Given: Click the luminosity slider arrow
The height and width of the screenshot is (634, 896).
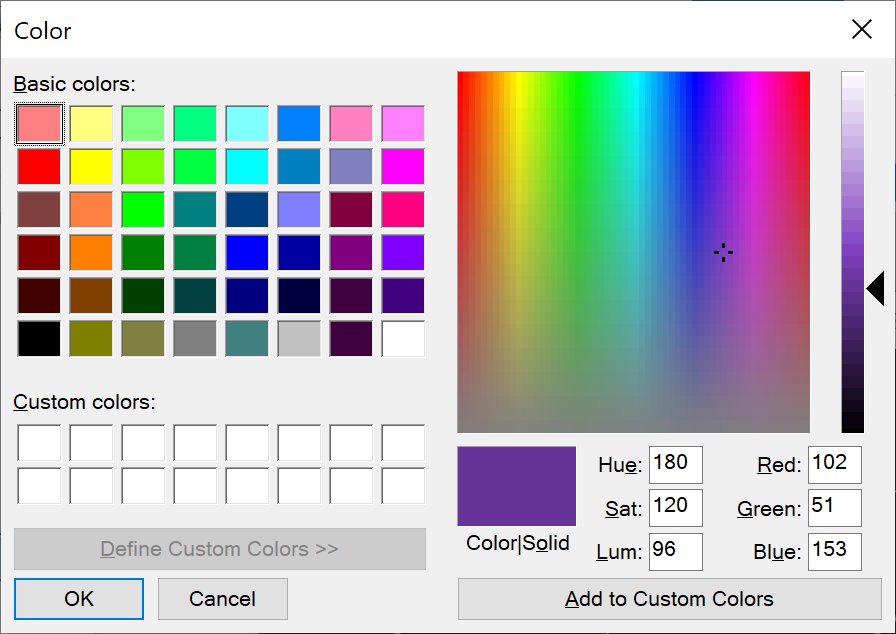Looking at the screenshot, I should click(875, 289).
